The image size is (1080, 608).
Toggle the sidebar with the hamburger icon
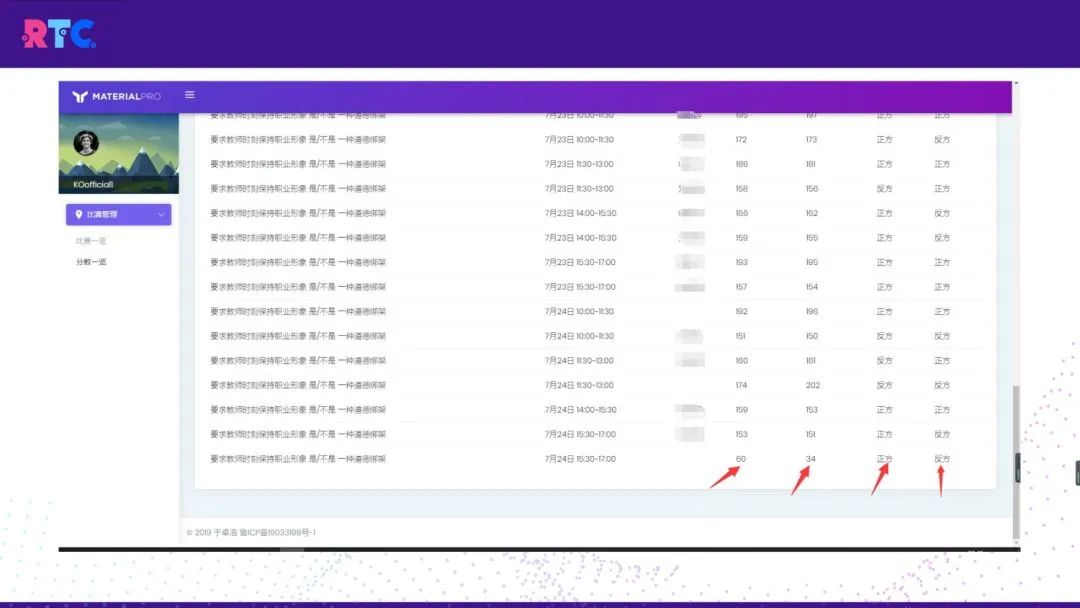189,95
